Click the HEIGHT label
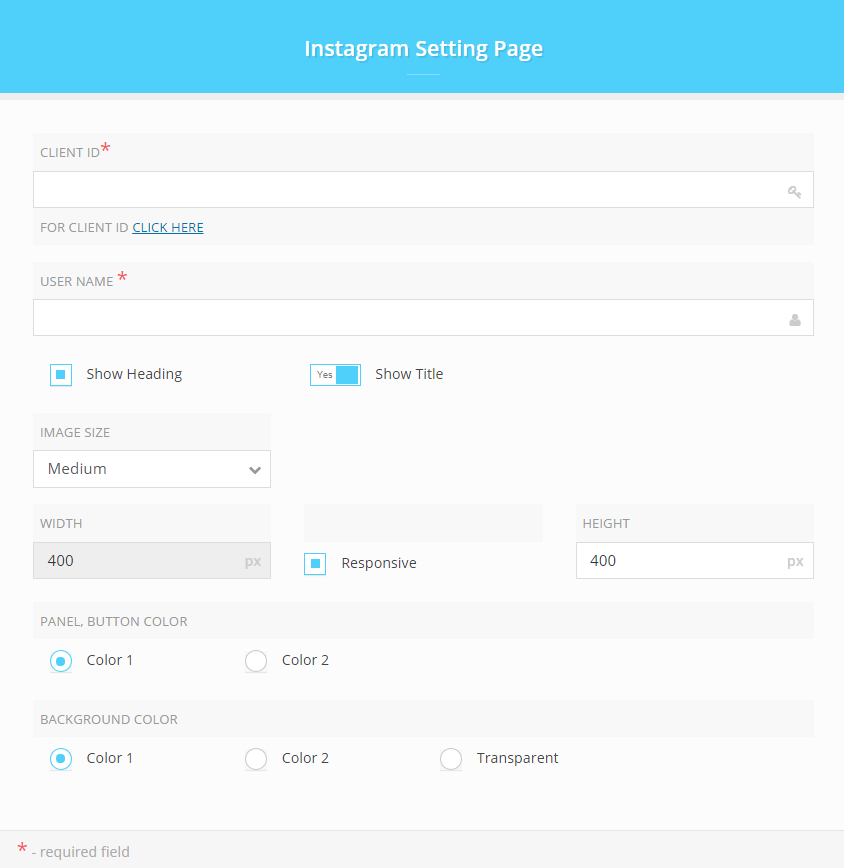This screenshot has height=868, width=844. coord(606,524)
